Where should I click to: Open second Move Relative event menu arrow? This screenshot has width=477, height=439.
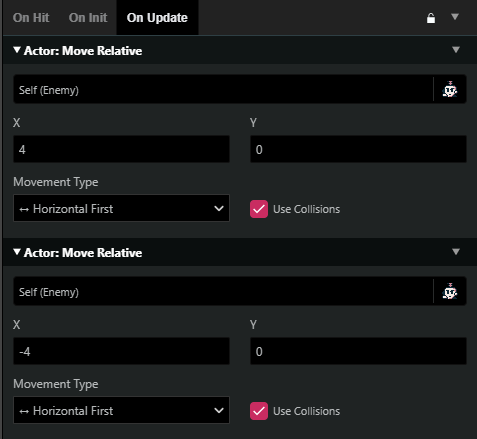coord(456,252)
